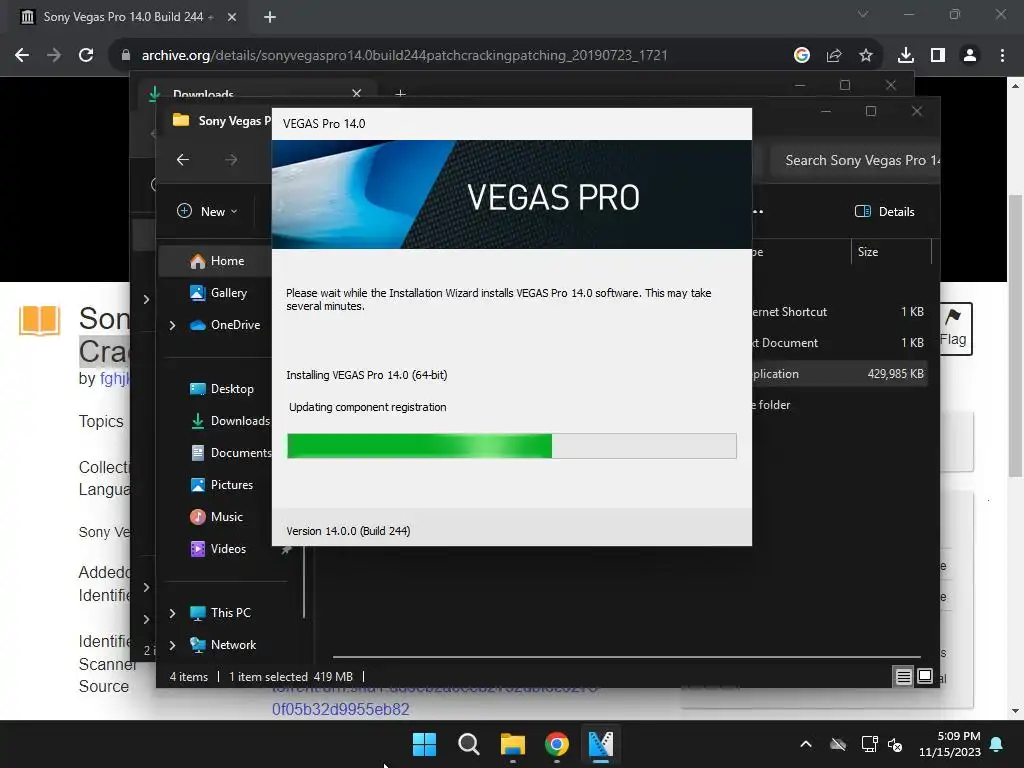Go back in the Sony Vegas explorer window
Image resolution: width=1024 pixels, height=768 pixels.
tap(183, 159)
